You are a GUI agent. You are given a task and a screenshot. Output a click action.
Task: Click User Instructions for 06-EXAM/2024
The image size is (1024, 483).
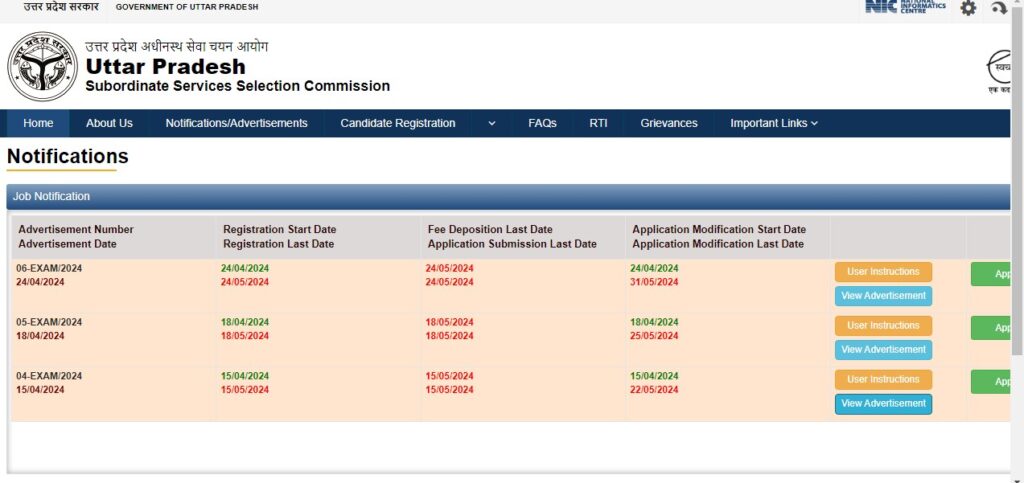pyautogui.click(x=883, y=272)
